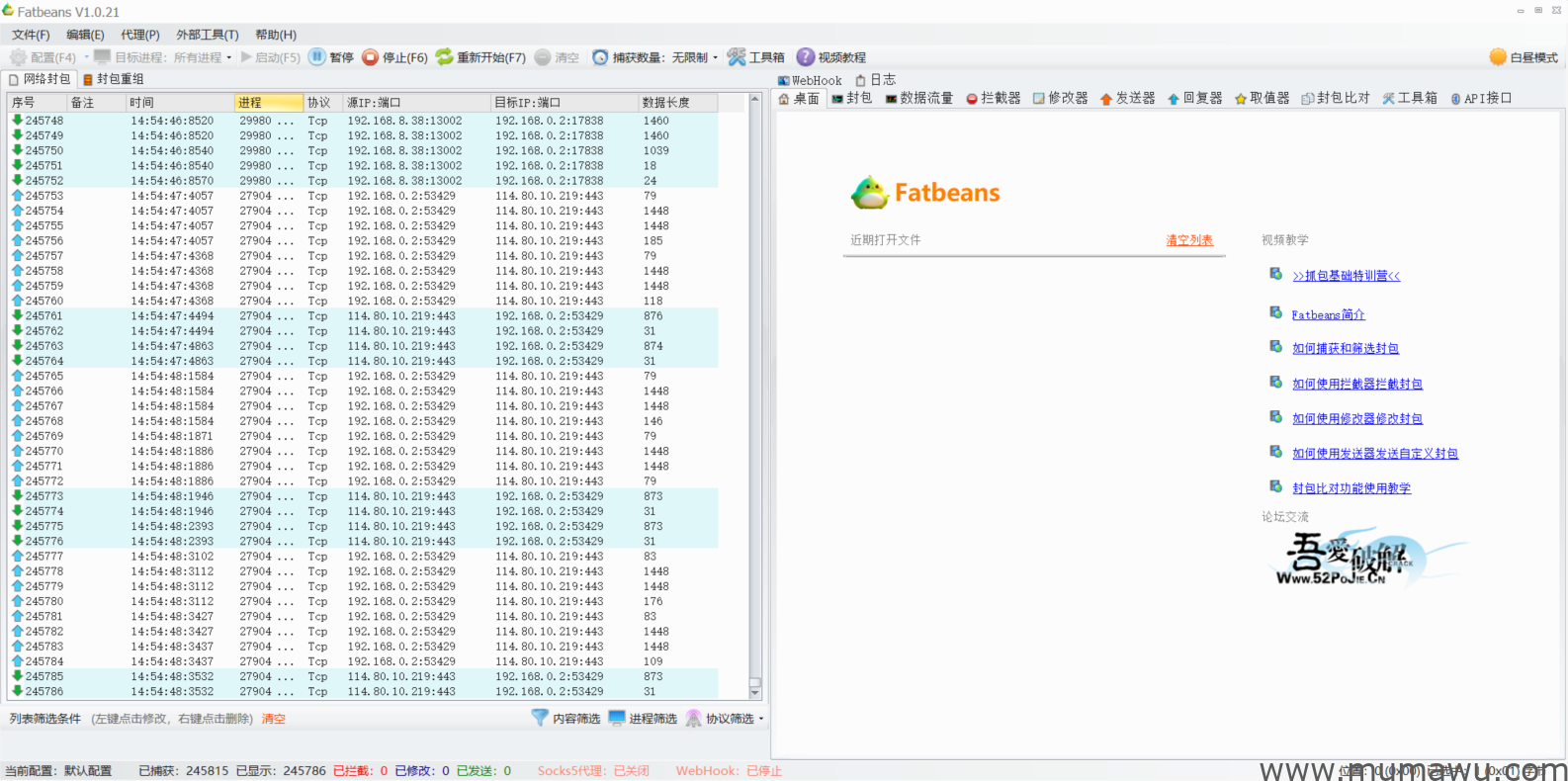Open the WebHook tab
This screenshot has width=1568, height=781.
pyautogui.click(x=810, y=80)
